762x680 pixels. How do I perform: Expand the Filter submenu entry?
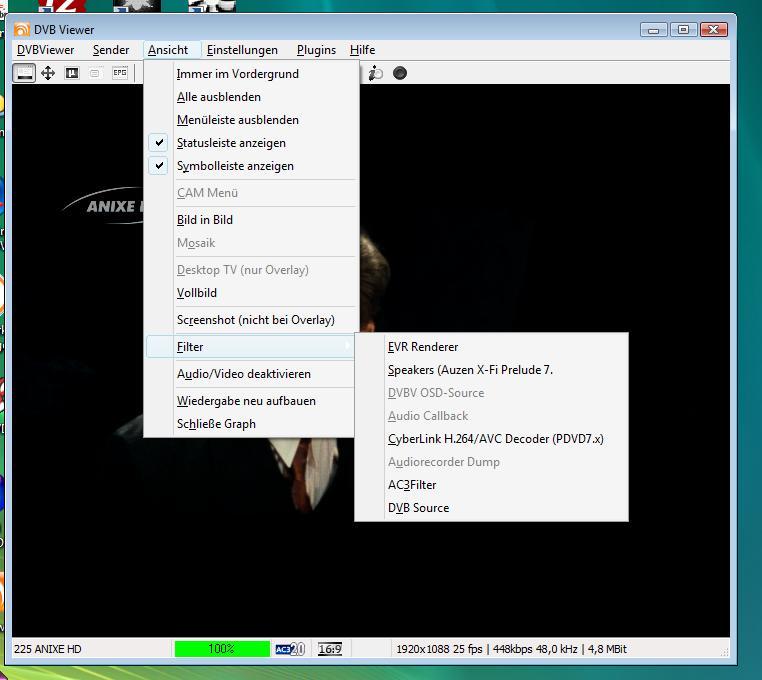pos(249,347)
